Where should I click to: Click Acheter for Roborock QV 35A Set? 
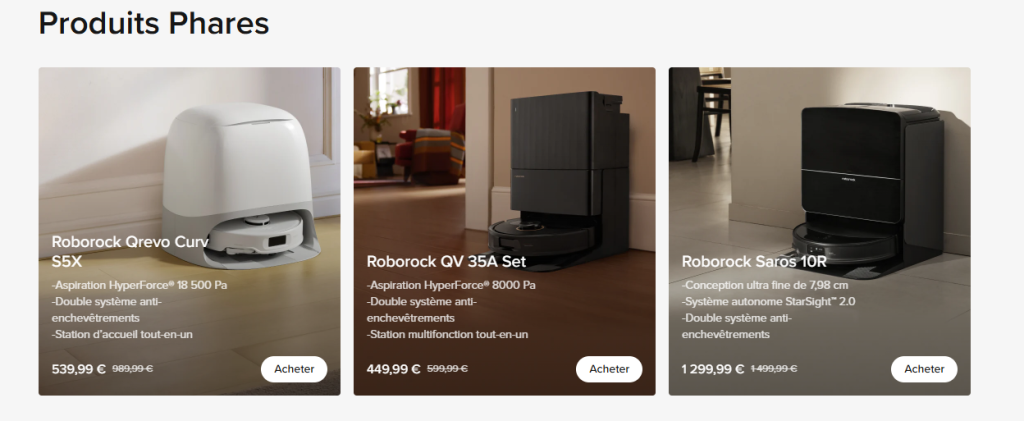click(609, 369)
